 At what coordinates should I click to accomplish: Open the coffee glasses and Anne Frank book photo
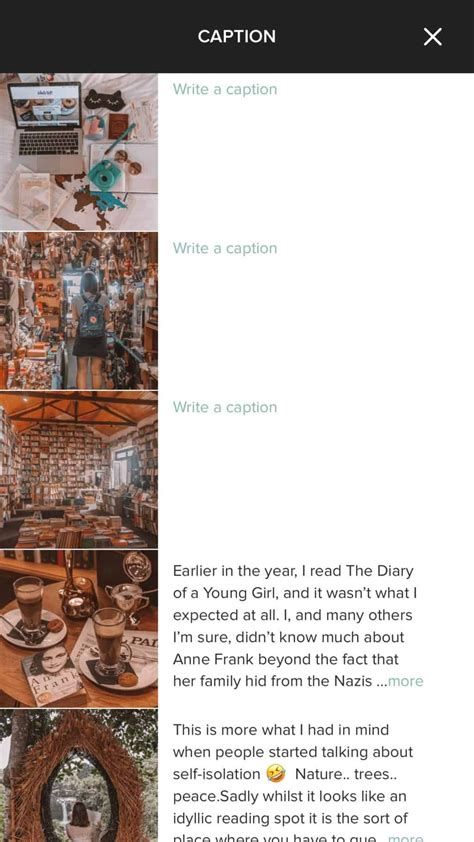(79, 629)
